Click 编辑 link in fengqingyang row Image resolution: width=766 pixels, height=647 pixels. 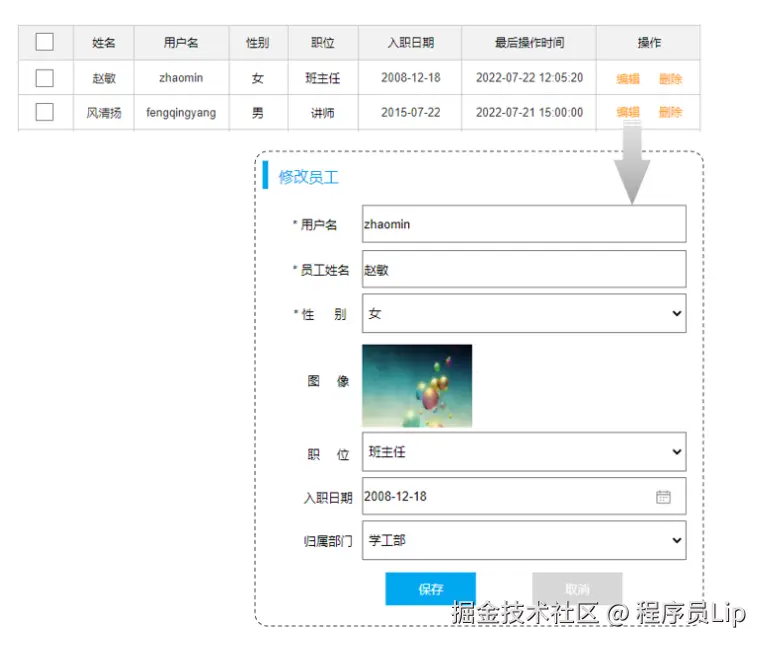click(628, 112)
